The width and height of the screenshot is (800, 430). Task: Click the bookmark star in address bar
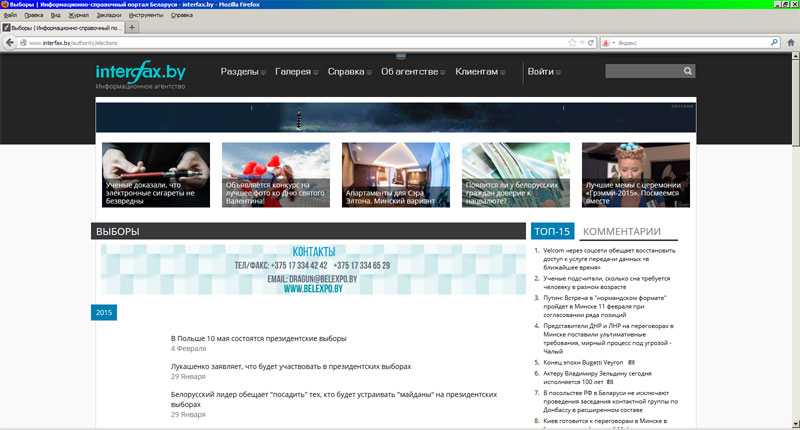(x=571, y=43)
